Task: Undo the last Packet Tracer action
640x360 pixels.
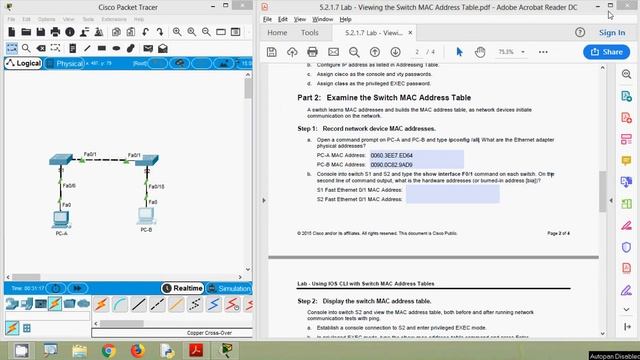Action: coord(146,32)
